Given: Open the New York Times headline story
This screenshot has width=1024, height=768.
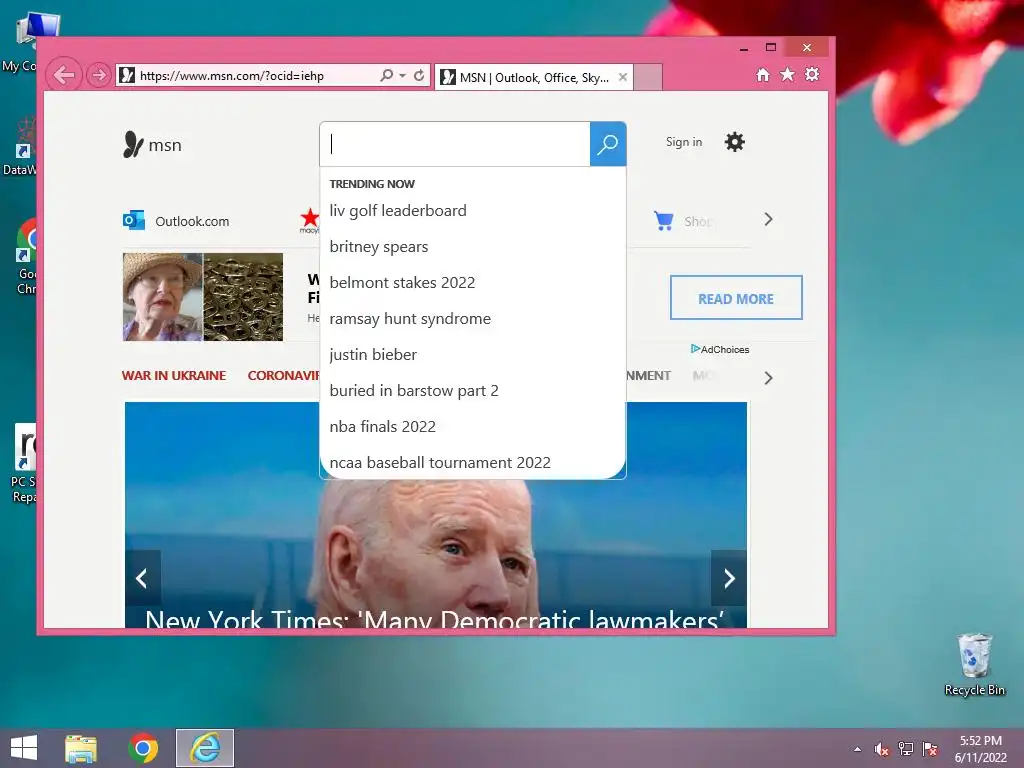Looking at the screenshot, I should coord(434,618).
